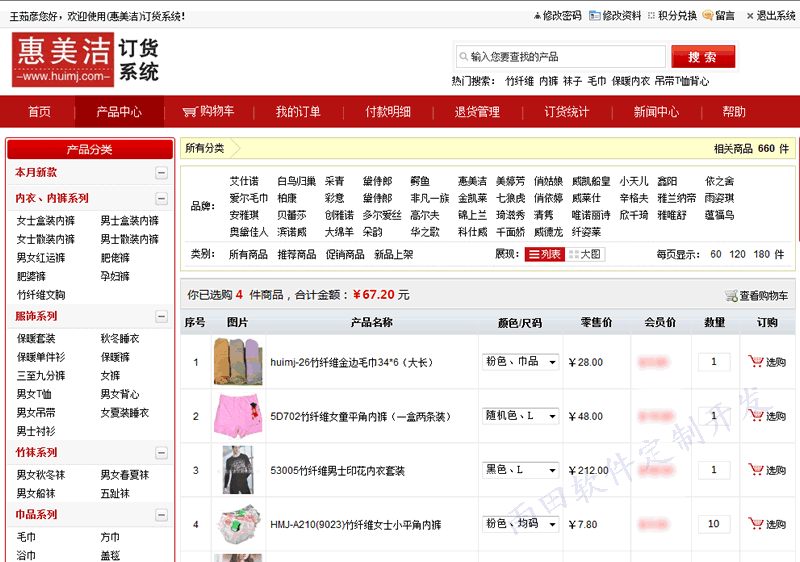Collapse the 内衣、内裤系列 section

(161, 198)
